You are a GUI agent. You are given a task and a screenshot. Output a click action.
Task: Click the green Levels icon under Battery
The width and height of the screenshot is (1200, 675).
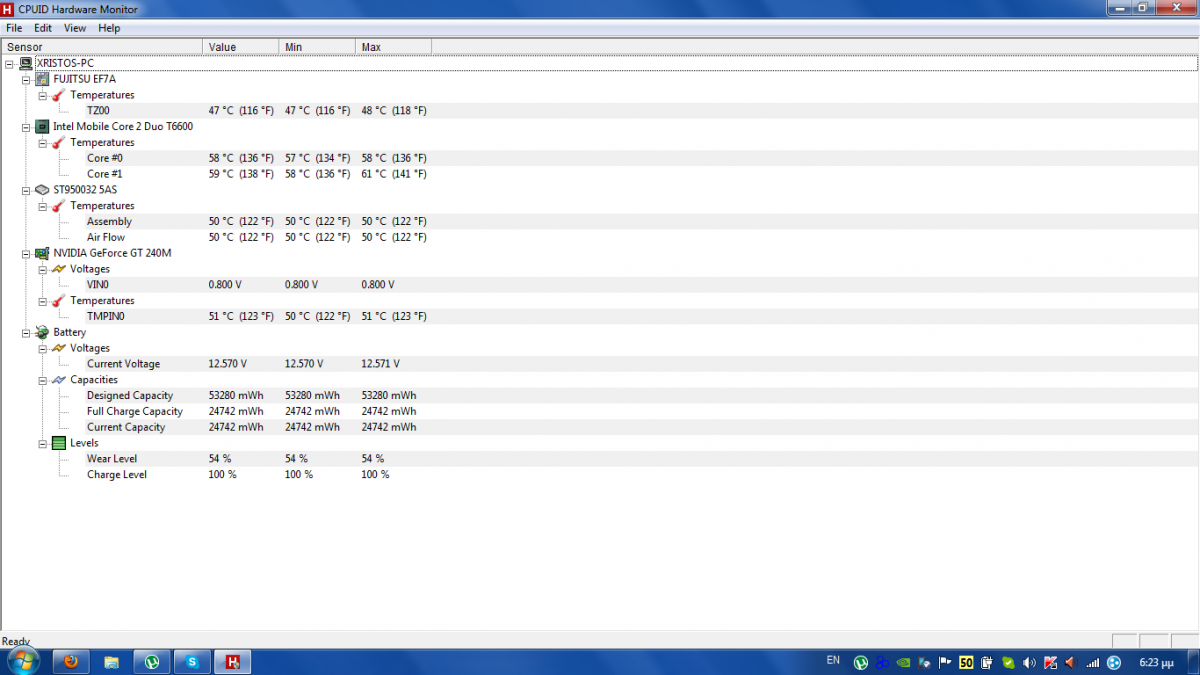tap(58, 443)
